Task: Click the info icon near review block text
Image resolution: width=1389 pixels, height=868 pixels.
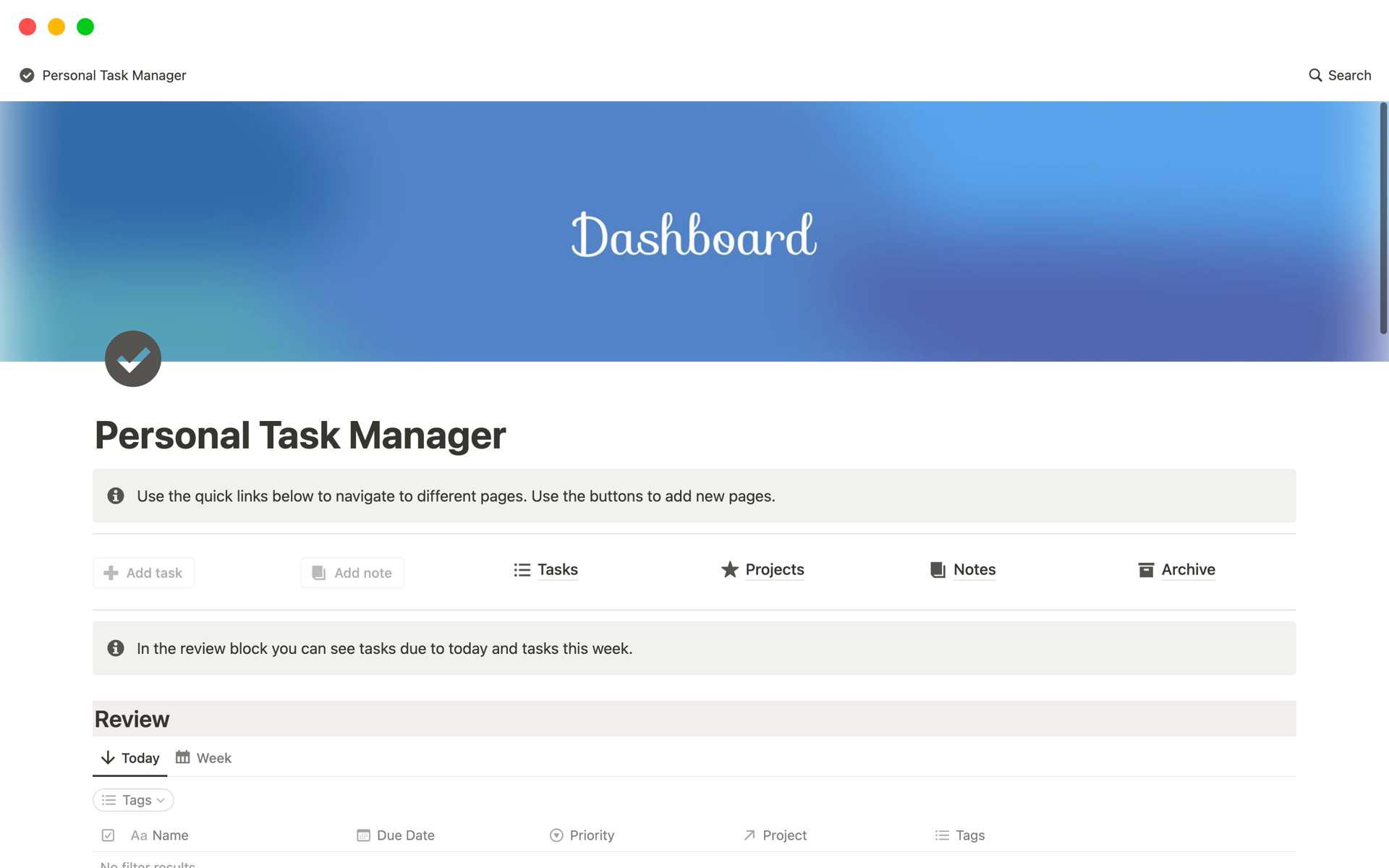Action: [x=116, y=648]
